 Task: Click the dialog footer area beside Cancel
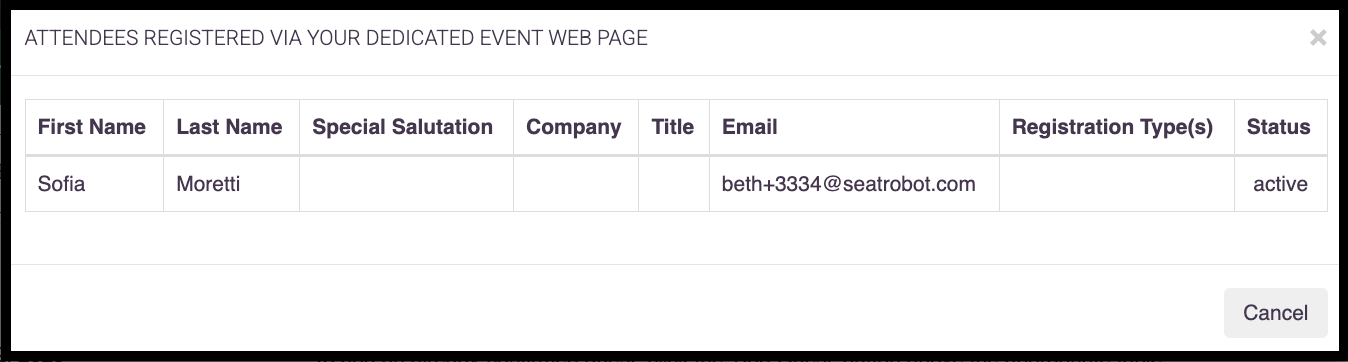[x=617, y=313]
